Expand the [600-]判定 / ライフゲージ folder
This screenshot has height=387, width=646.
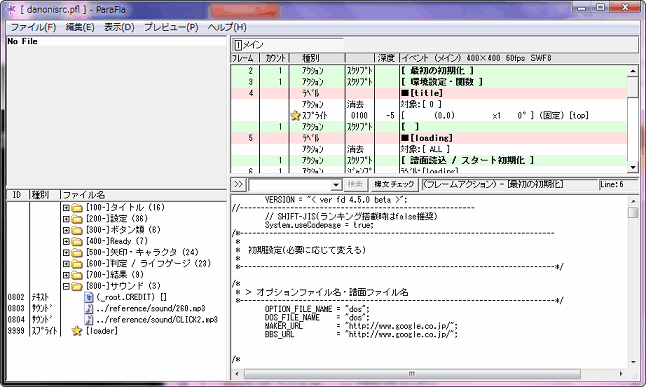(66, 264)
